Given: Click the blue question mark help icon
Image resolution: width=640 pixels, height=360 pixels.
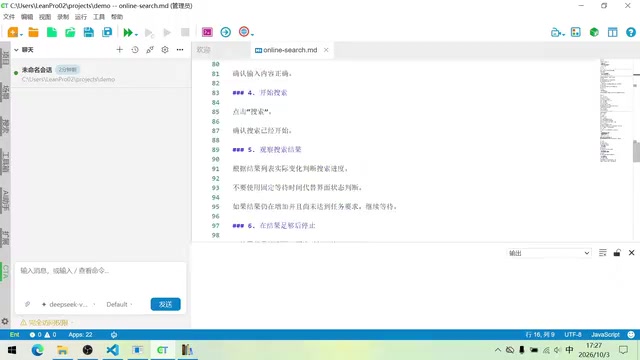Looking at the screenshot, I should 631,32.
